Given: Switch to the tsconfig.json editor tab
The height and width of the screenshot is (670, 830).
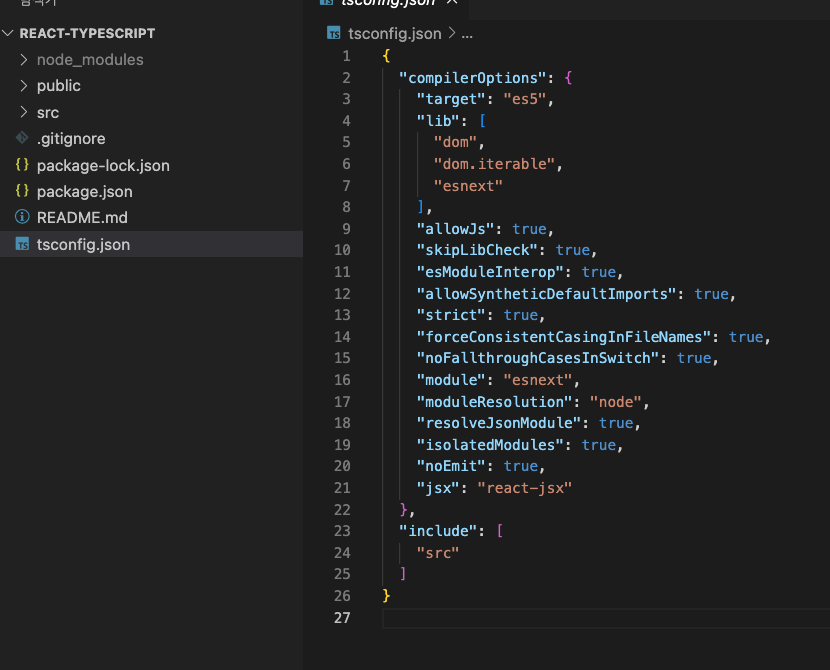Looking at the screenshot, I should [387, 3].
